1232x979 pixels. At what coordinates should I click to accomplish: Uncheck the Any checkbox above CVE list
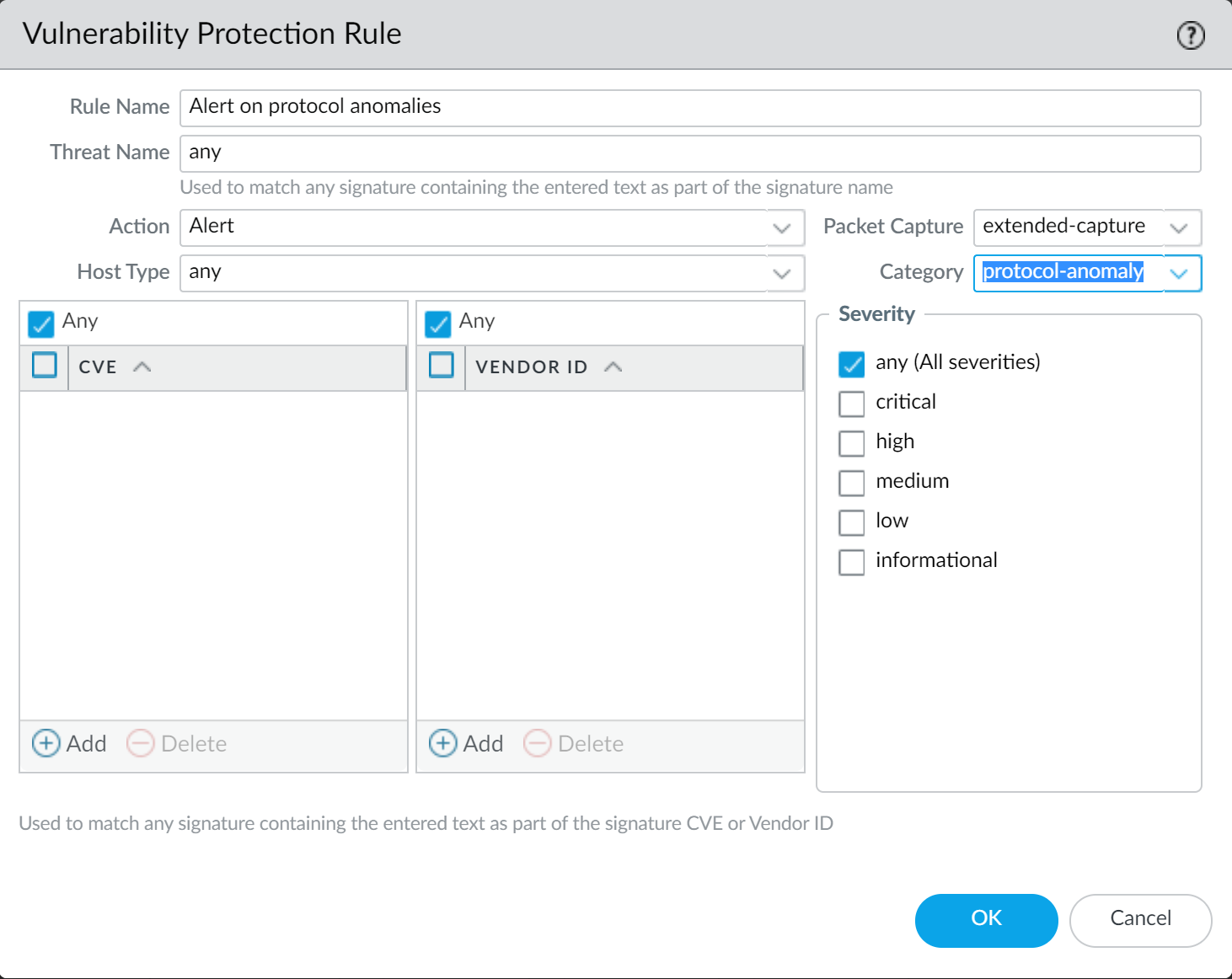pyautogui.click(x=40, y=324)
